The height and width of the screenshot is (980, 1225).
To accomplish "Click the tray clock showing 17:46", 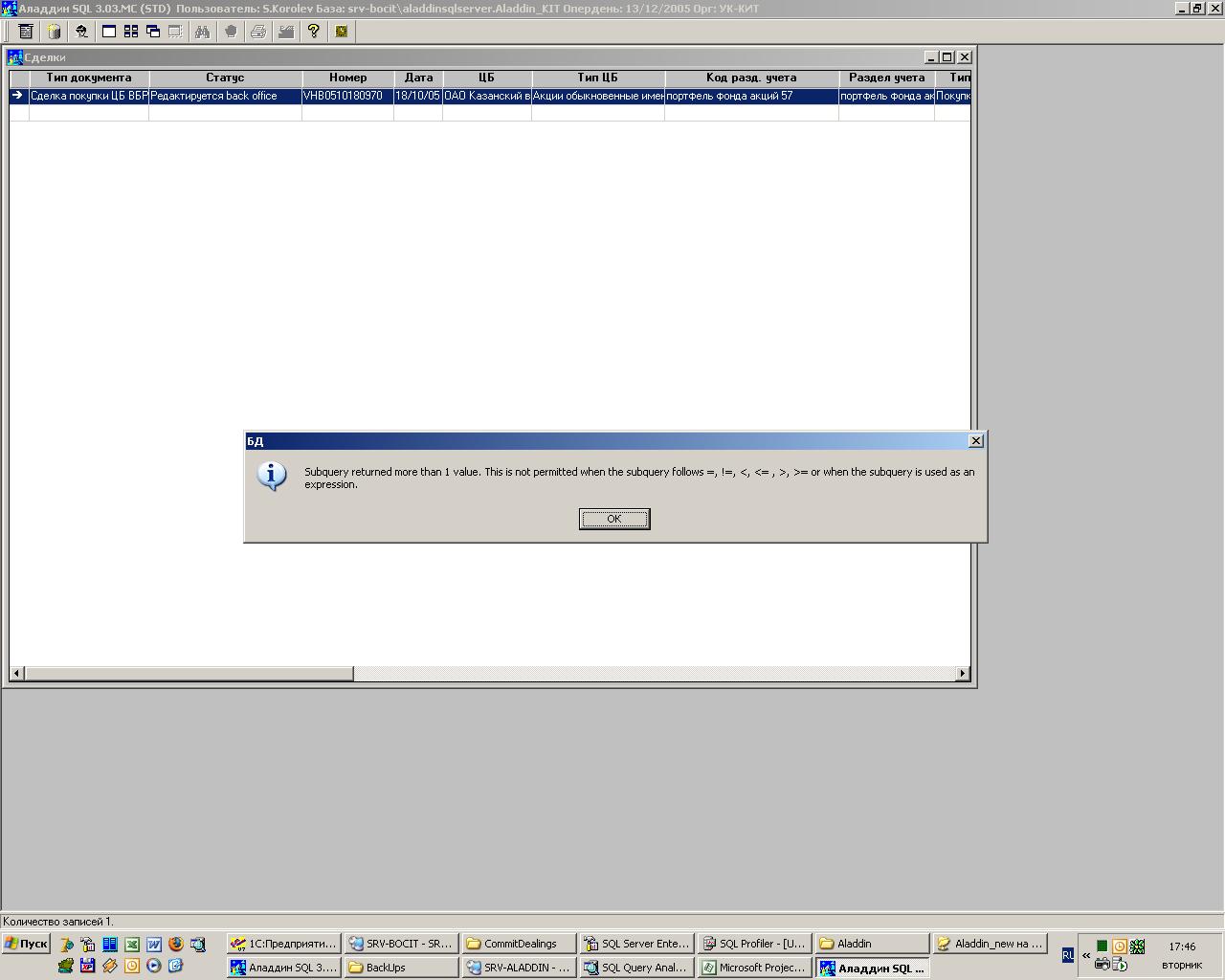I will coord(1182,947).
